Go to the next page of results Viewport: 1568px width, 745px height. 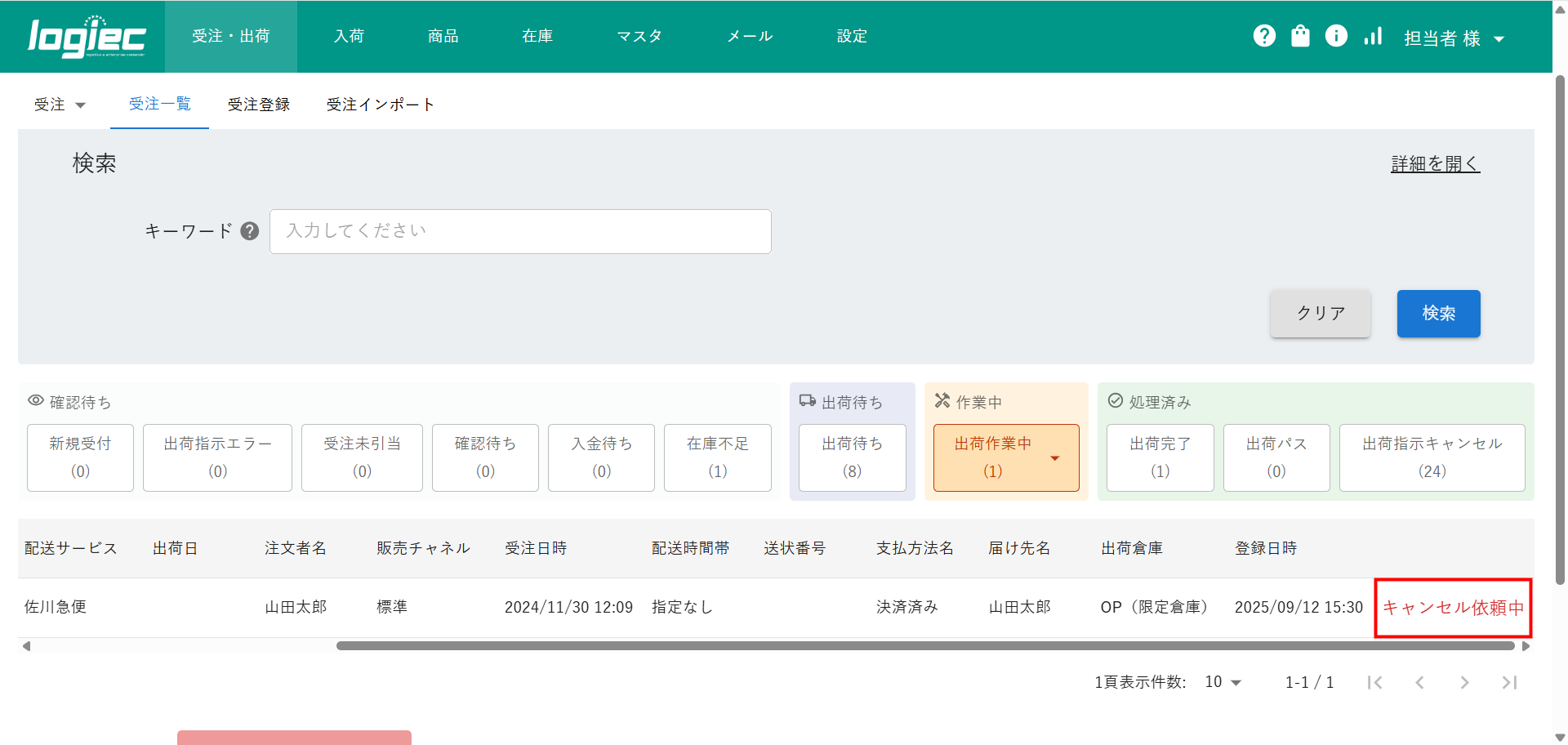[x=1464, y=682]
